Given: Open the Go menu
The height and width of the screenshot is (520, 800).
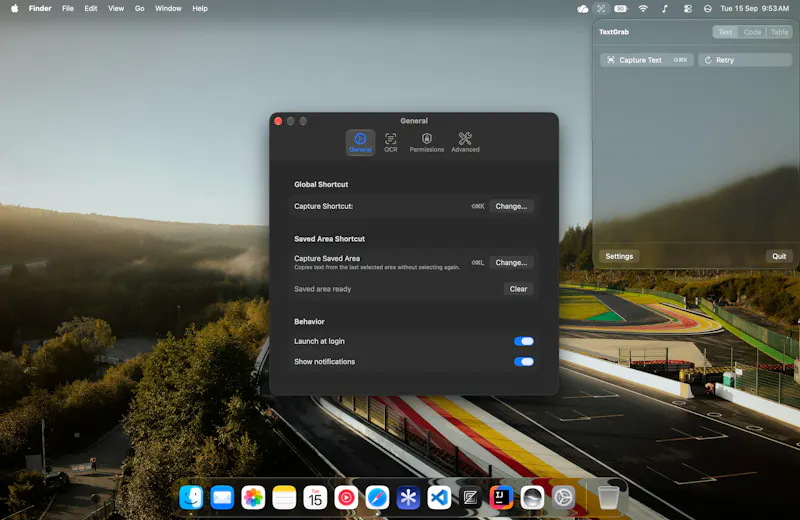Looking at the screenshot, I should [139, 8].
